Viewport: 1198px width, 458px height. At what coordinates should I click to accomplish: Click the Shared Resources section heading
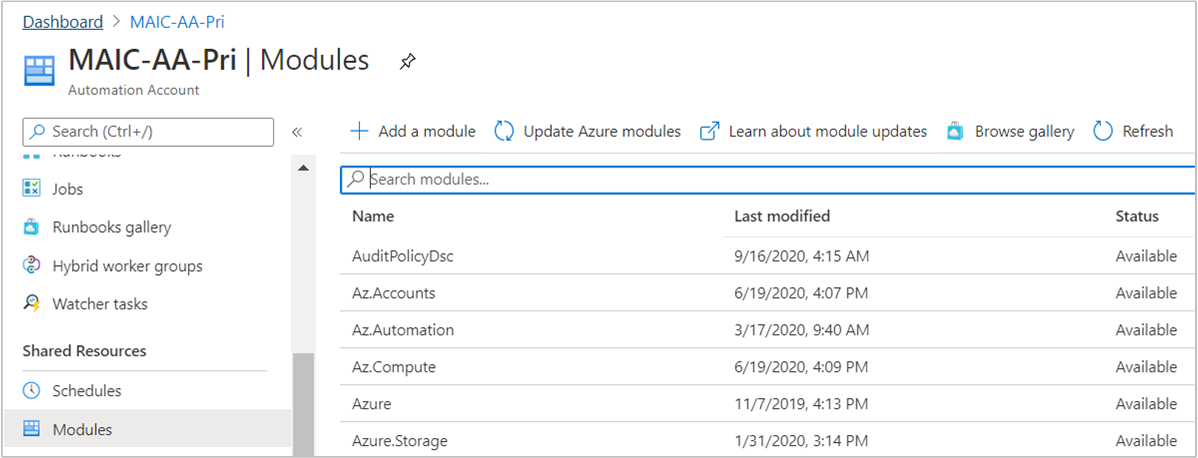pos(84,351)
